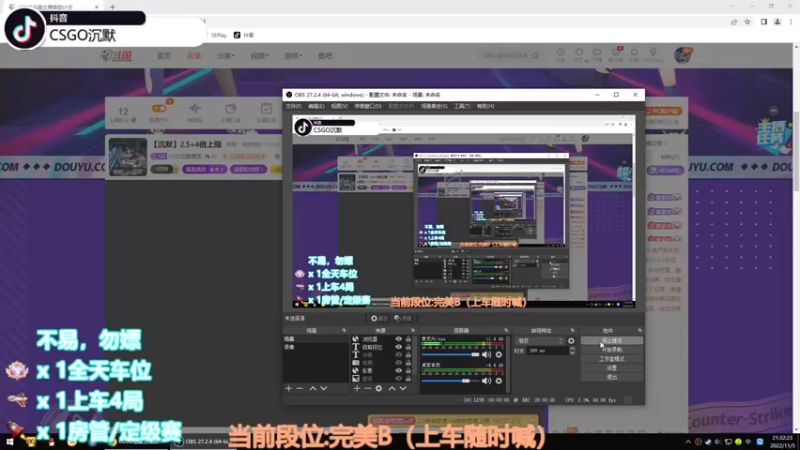Viewport: 800px width, 450px height.
Task: Expand the 视频 dropdown in Douyu navigation
Action: 259,56
